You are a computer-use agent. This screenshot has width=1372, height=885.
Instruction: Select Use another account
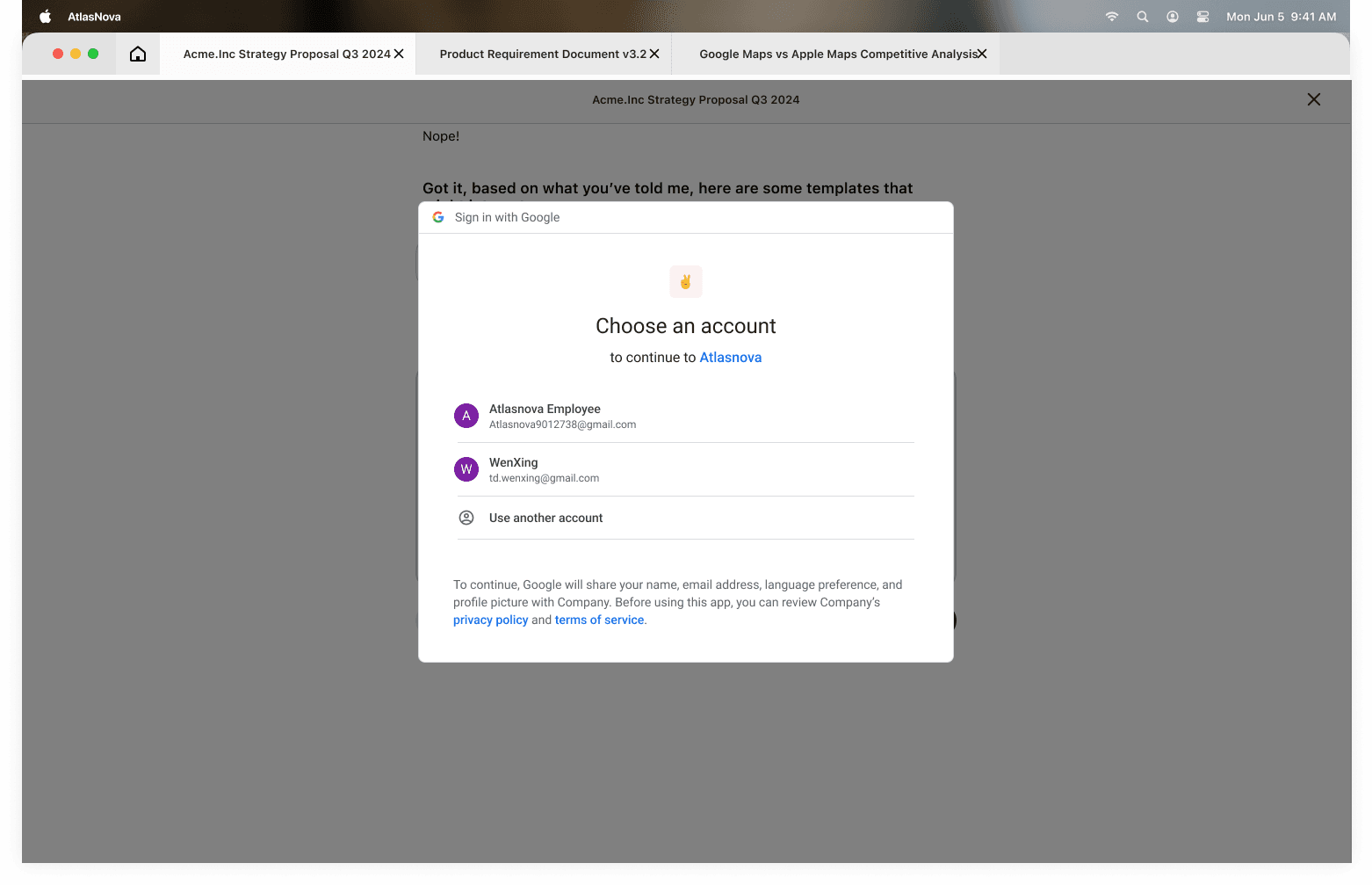pyautogui.click(x=685, y=518)
